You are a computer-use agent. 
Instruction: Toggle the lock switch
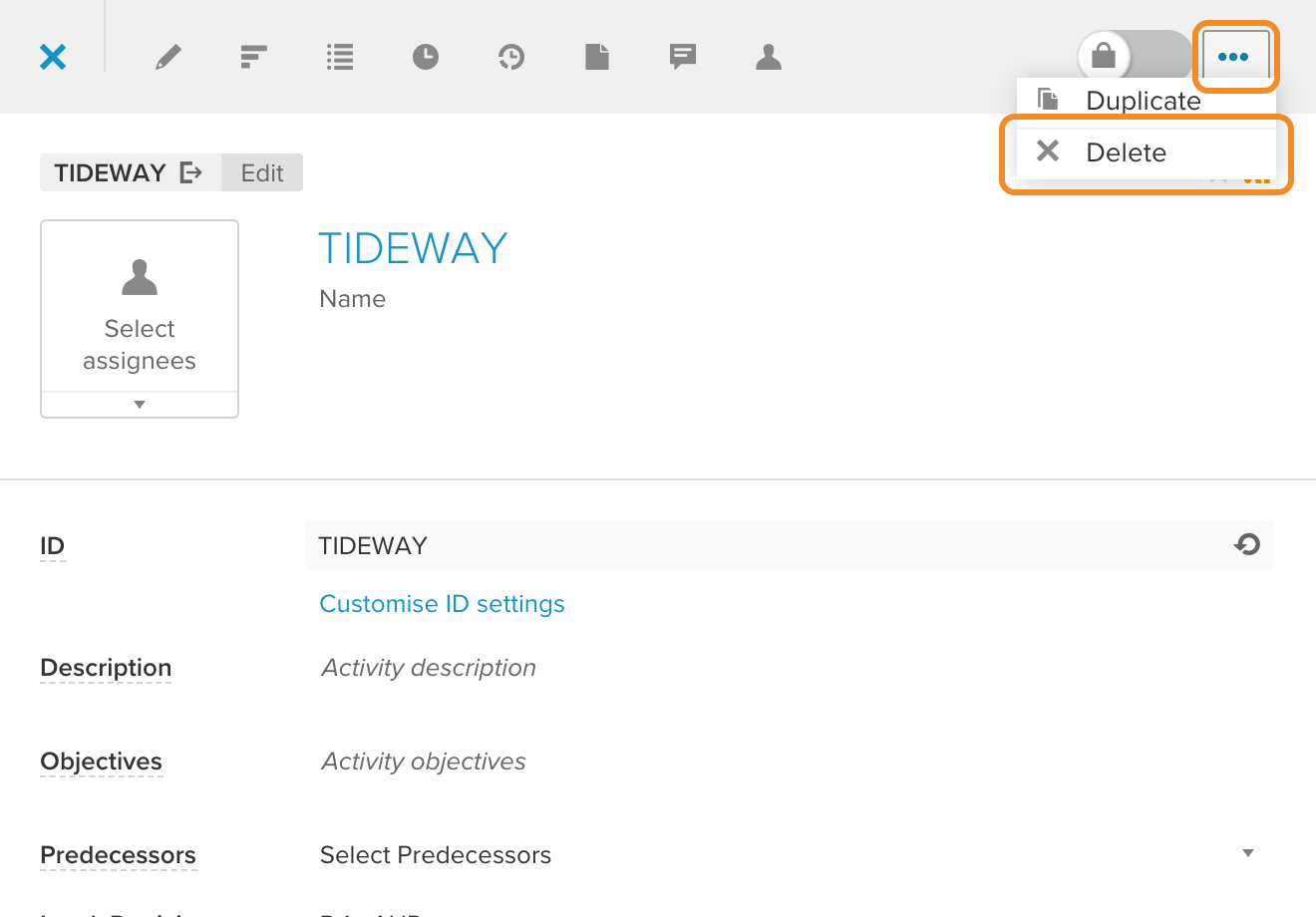pos(1135,56)
